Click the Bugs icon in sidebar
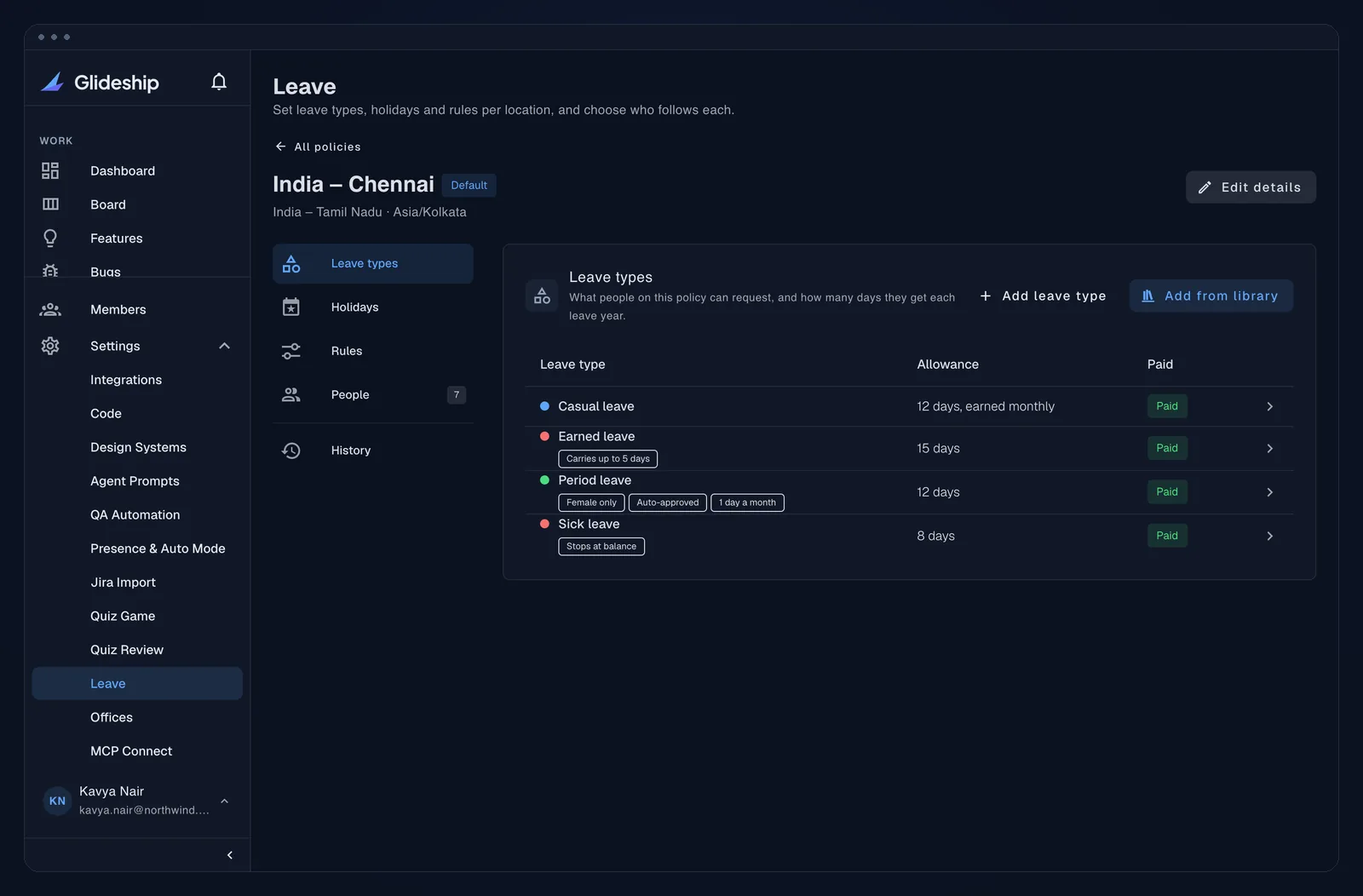This screenshot has width=1363, height=896. pyautogui.click(x=50, y=270)
